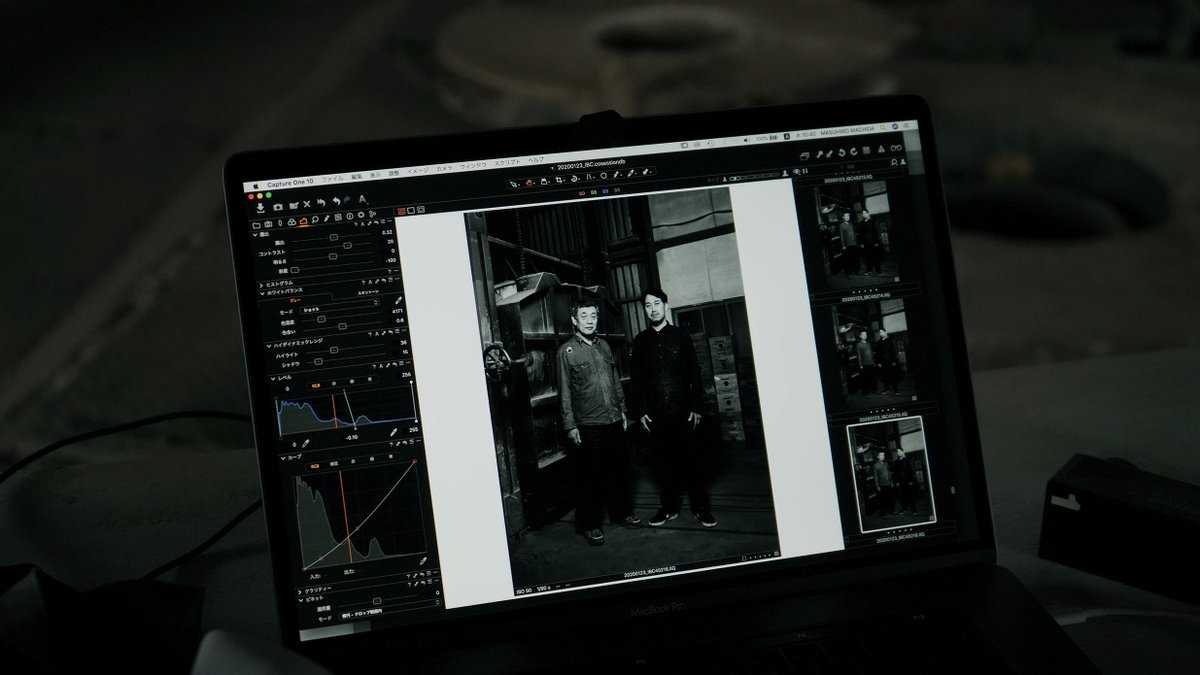This screenshot has height=675, width=1200.
Task: Open the Output gear tool tab
Action: pos(360,216)
